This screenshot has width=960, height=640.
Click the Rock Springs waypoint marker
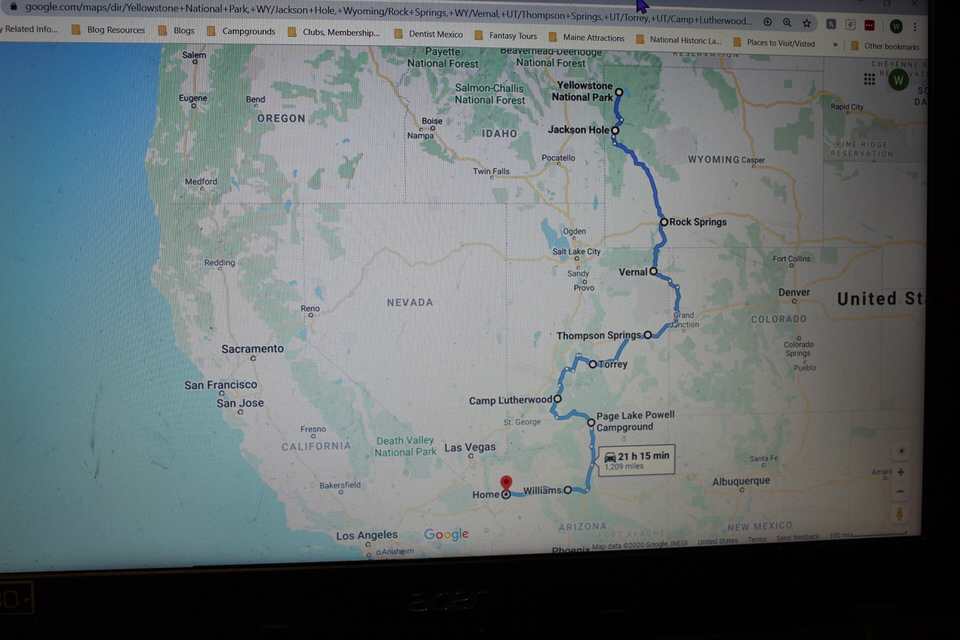(x=664, y=222)
